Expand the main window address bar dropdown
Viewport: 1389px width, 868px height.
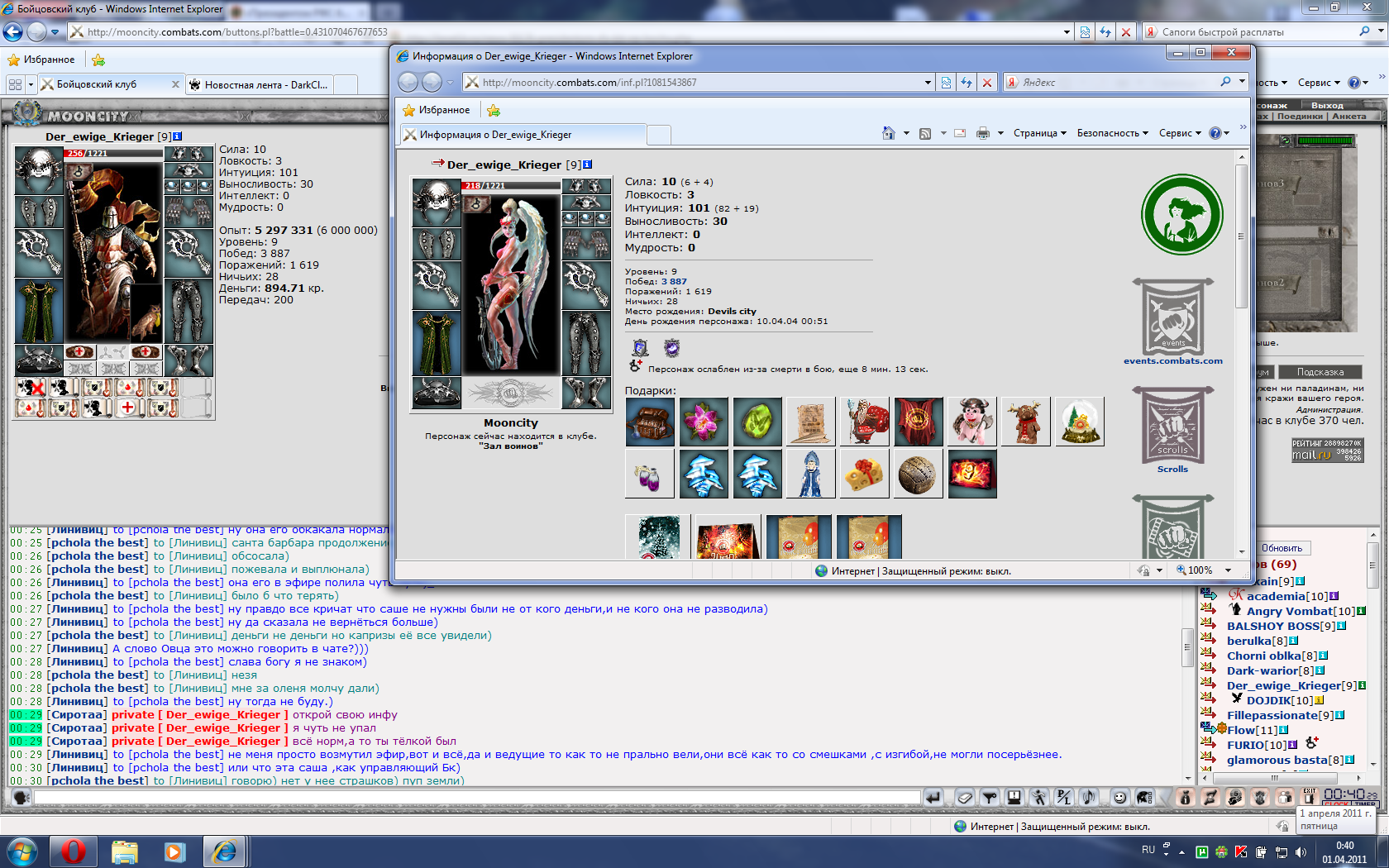(x=1067, y=32)
